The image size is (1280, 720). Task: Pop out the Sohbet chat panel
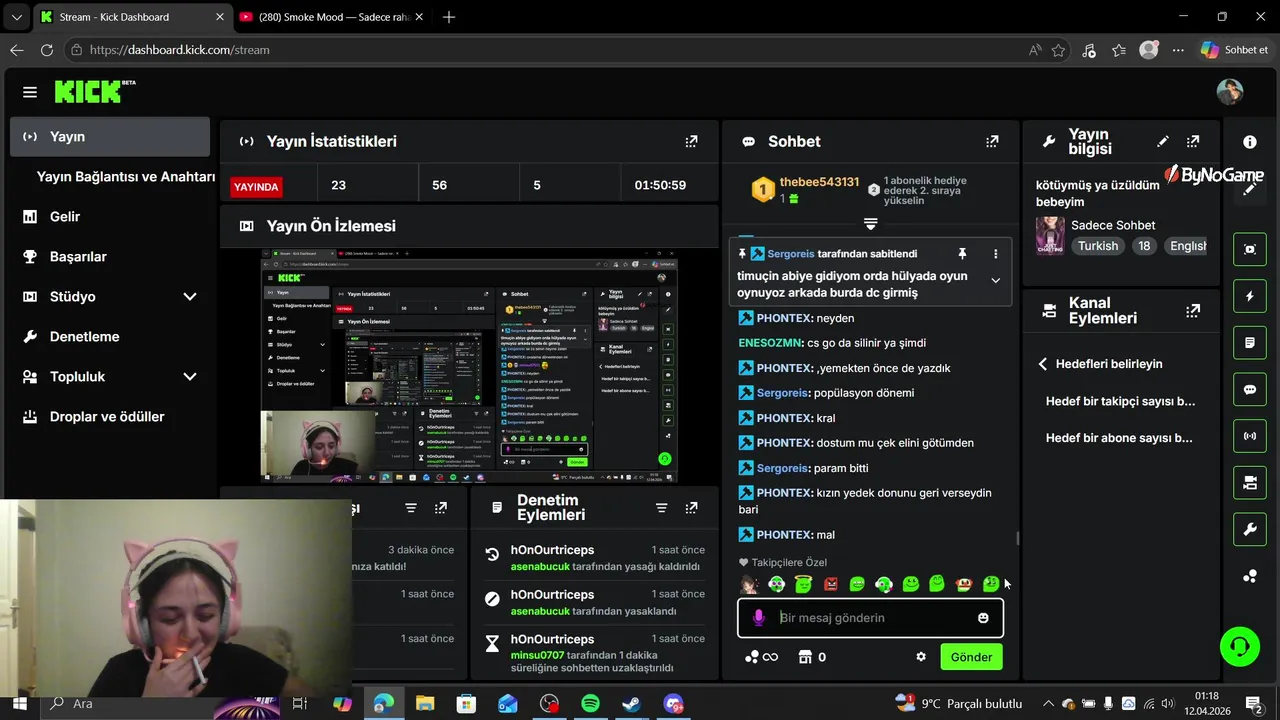tap(992, 142)
